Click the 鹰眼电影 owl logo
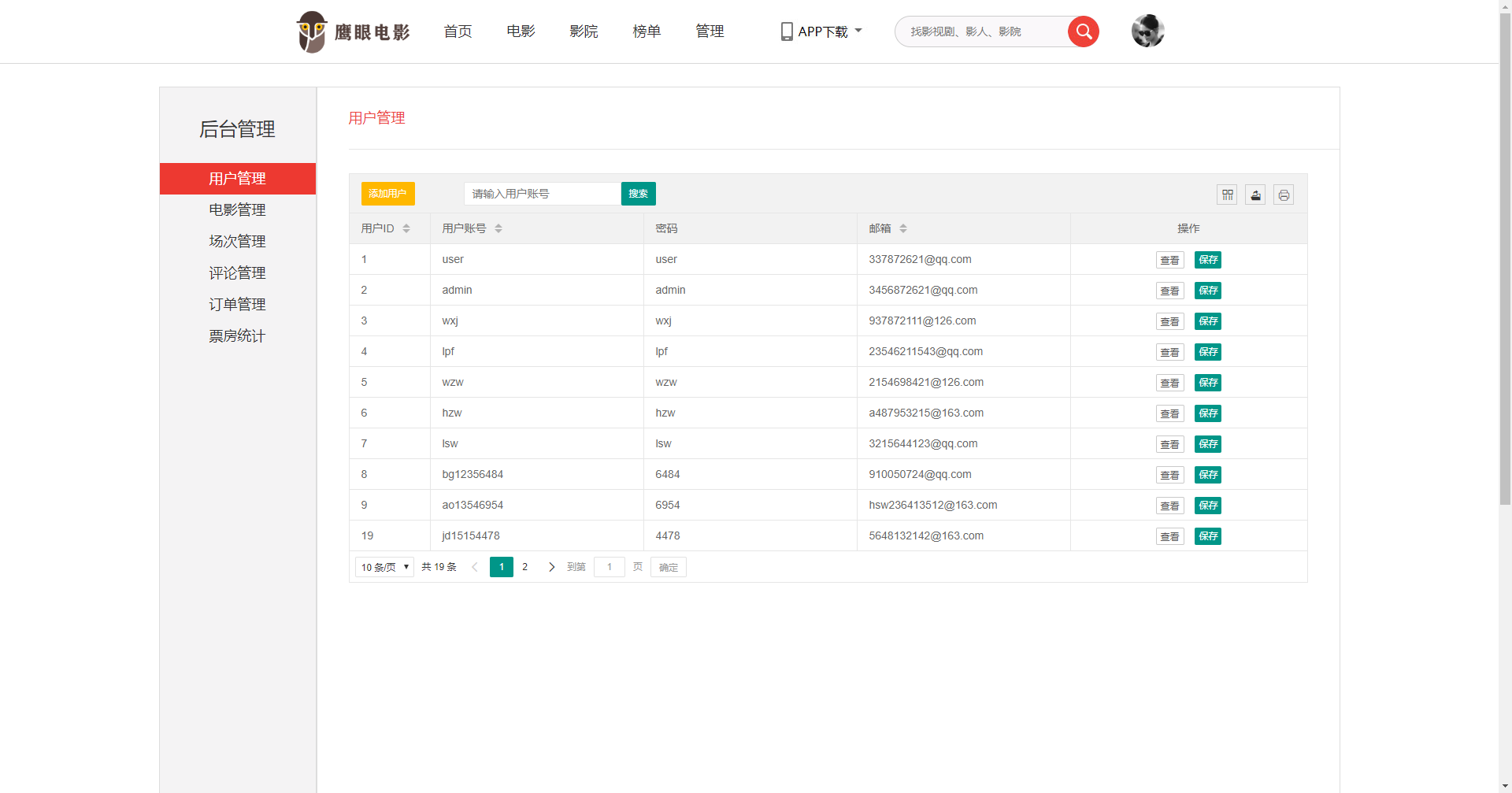 353,31
